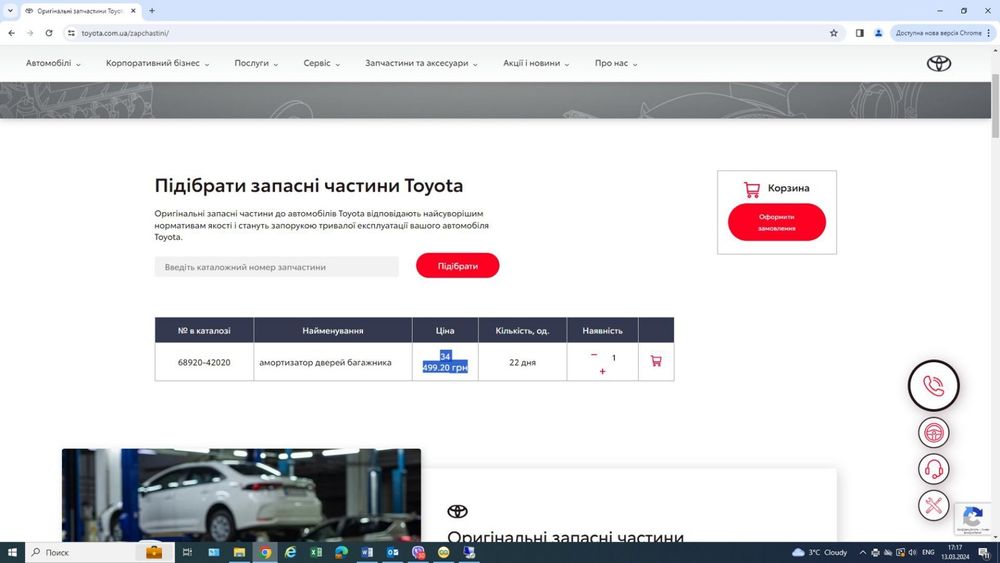This screenshot has height=563, width=1000.
Task: Click the Підібрати button
Action: coord(457,266)
